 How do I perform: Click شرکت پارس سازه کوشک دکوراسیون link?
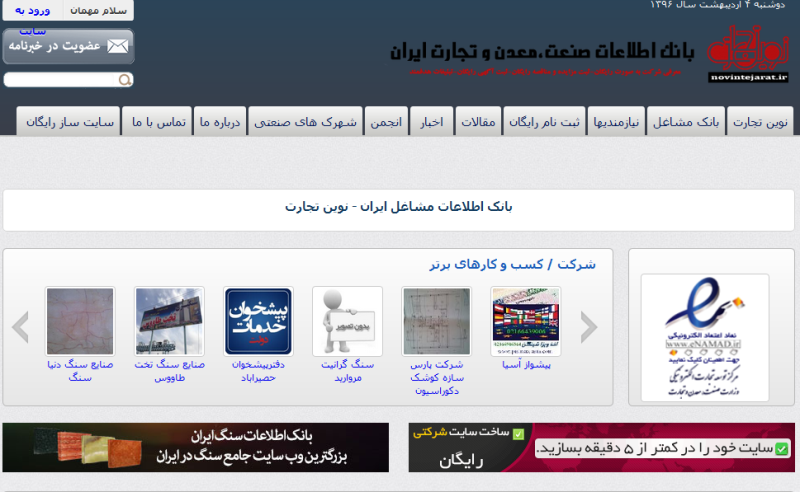[437, 378]
